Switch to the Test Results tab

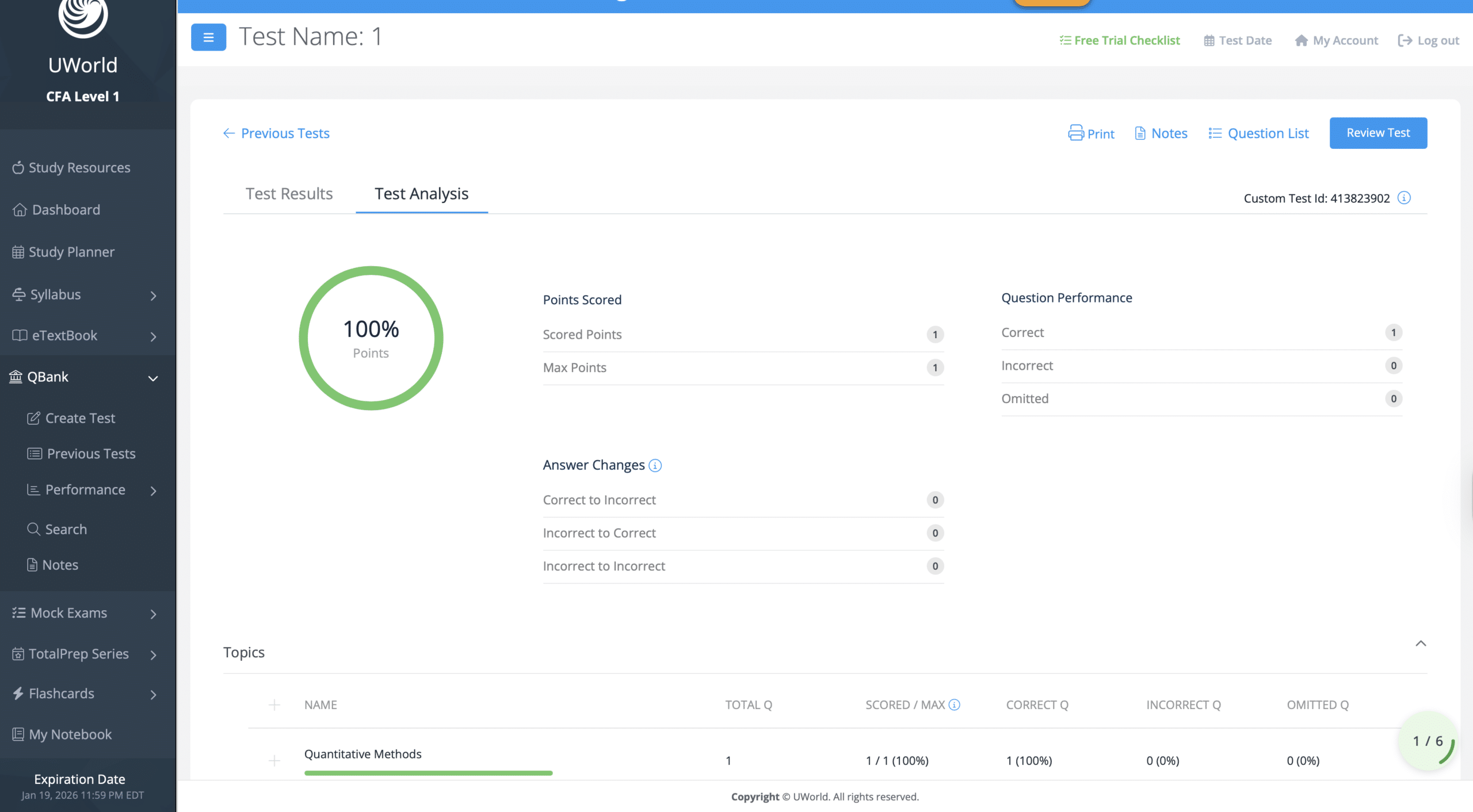click(289, 194)
